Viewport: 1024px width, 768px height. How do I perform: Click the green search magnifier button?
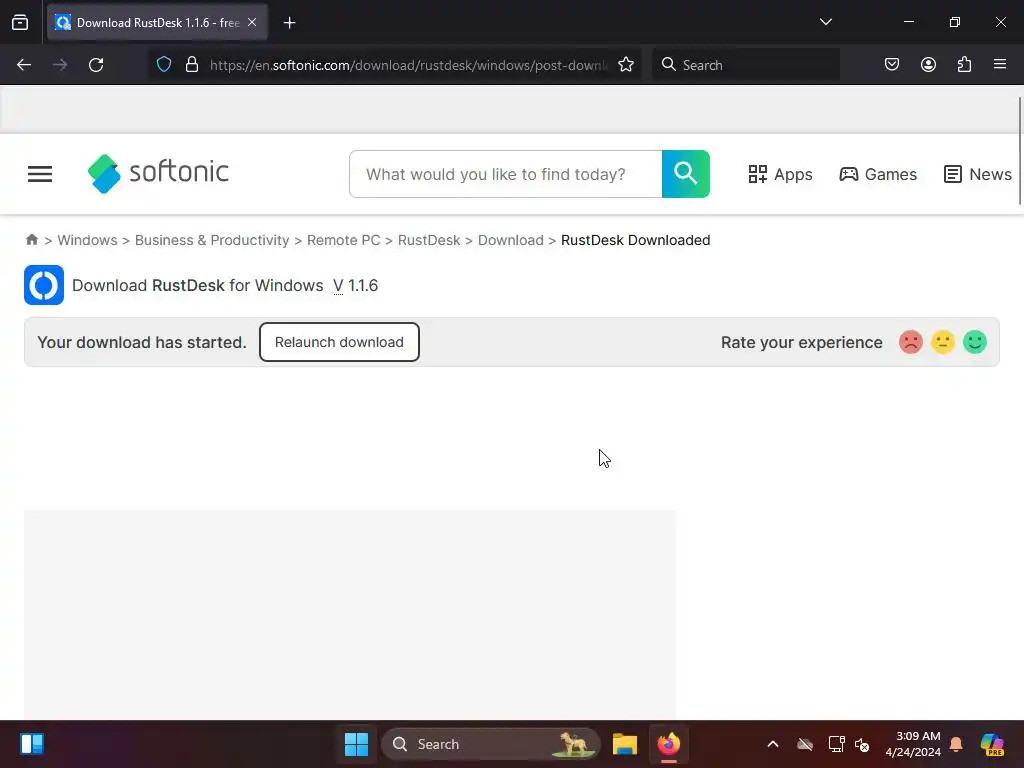(685, 174)
